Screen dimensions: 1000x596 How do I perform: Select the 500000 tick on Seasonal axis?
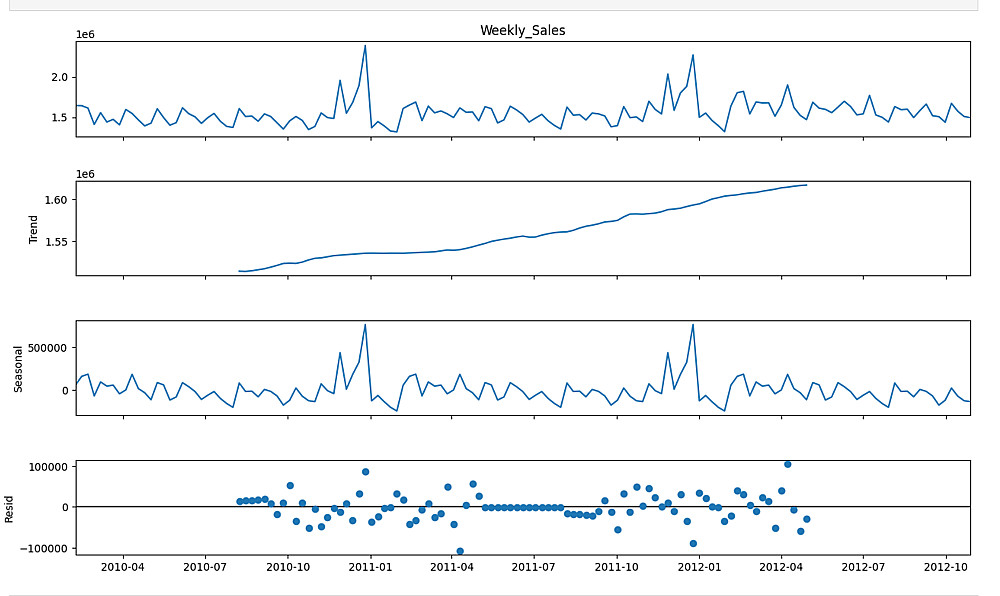[48, 347]
